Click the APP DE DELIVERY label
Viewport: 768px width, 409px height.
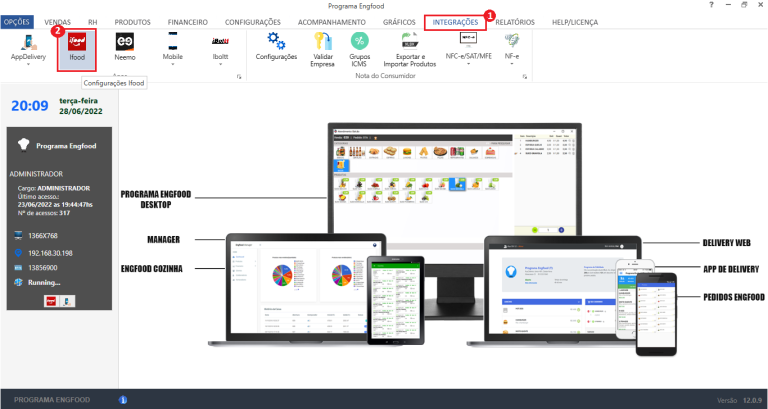731,269
